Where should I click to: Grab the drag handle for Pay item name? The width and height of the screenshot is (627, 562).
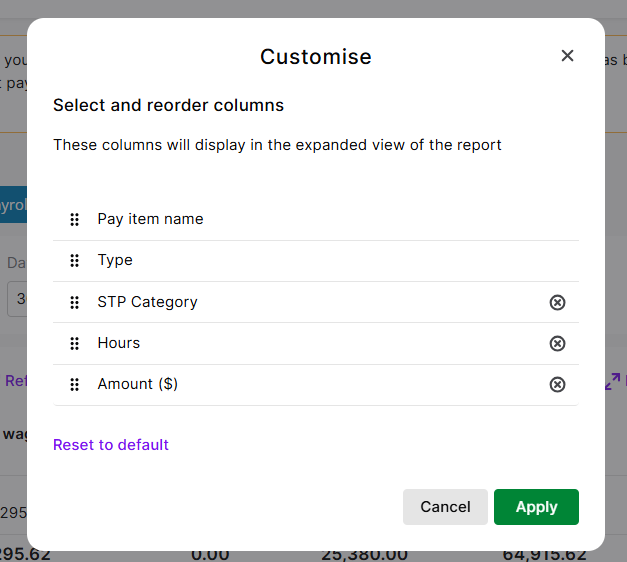click(x=74, y=220)
